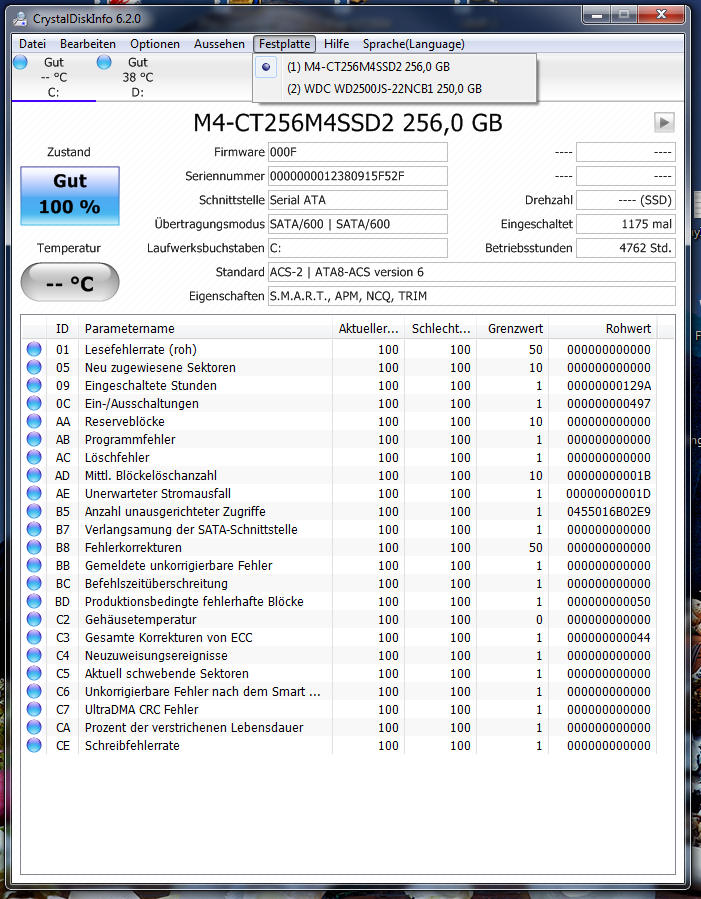The image size is (701, 899).
Task: Click status orb of UltraDMA CRC Fehler row
Action: pyautogui.click(x=34, y=709)
